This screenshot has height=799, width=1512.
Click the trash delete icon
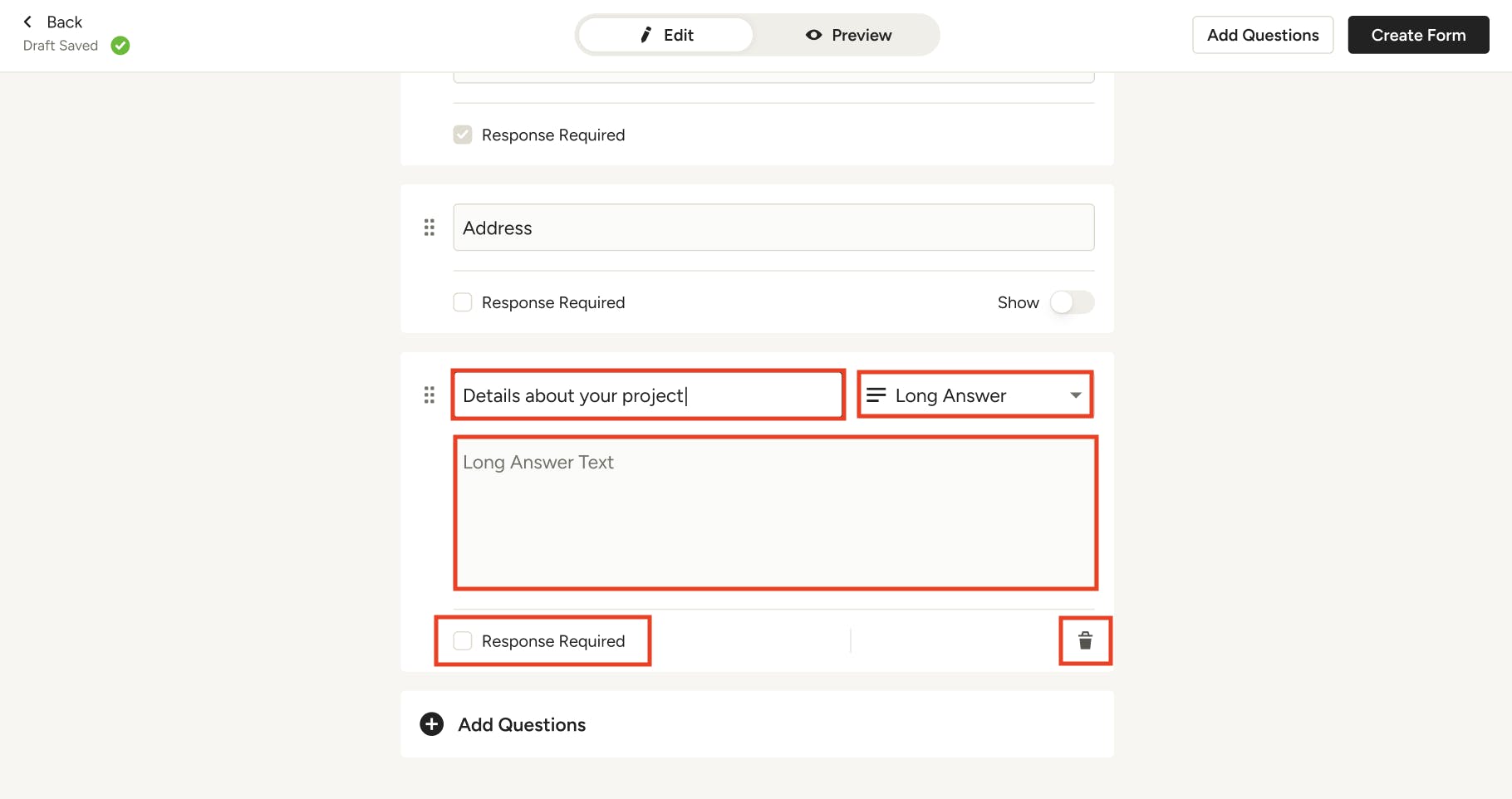coord(1085,640)
